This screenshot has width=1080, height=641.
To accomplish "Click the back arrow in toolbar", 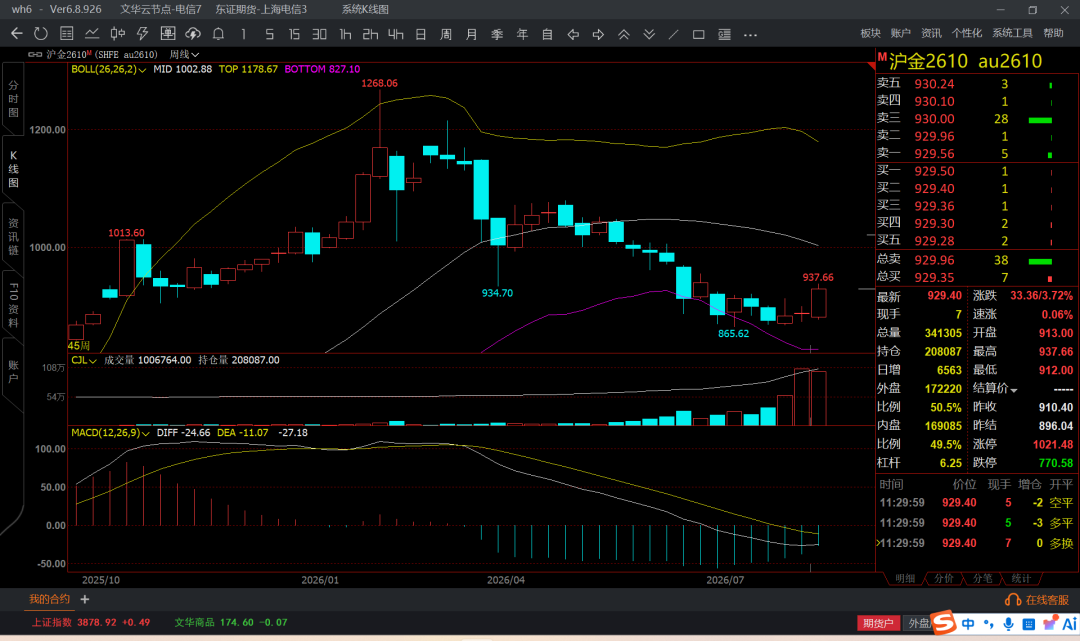I will coord(17,34).
